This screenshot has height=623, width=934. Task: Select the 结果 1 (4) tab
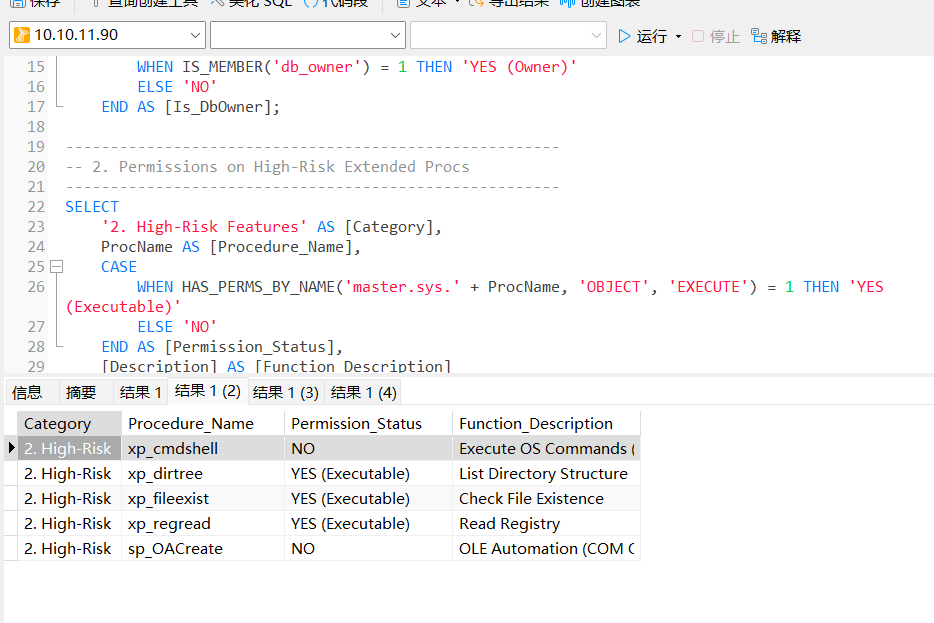(x=363, y=392)
